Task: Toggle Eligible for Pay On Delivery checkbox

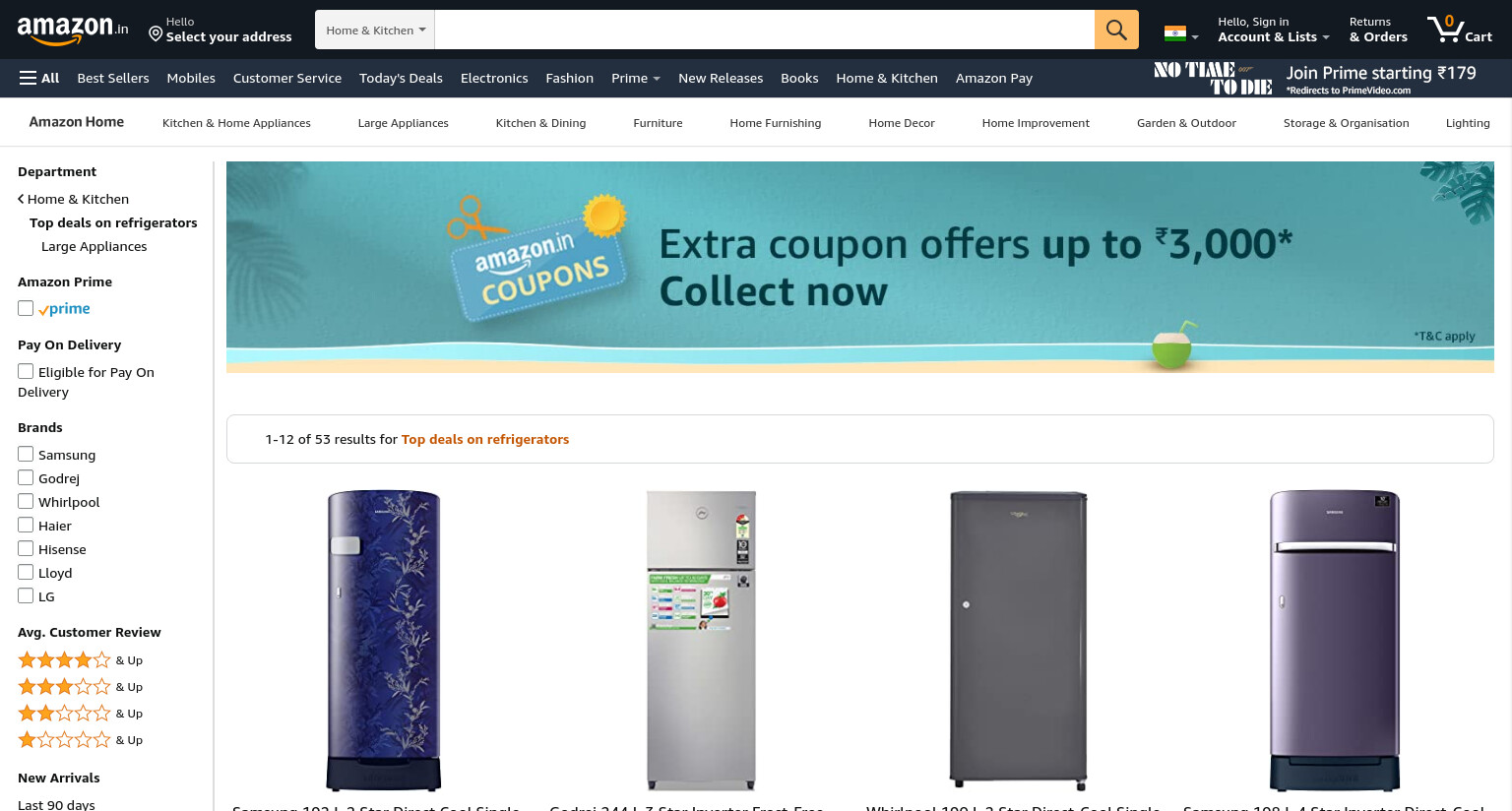Action: [x=26, y=371]
